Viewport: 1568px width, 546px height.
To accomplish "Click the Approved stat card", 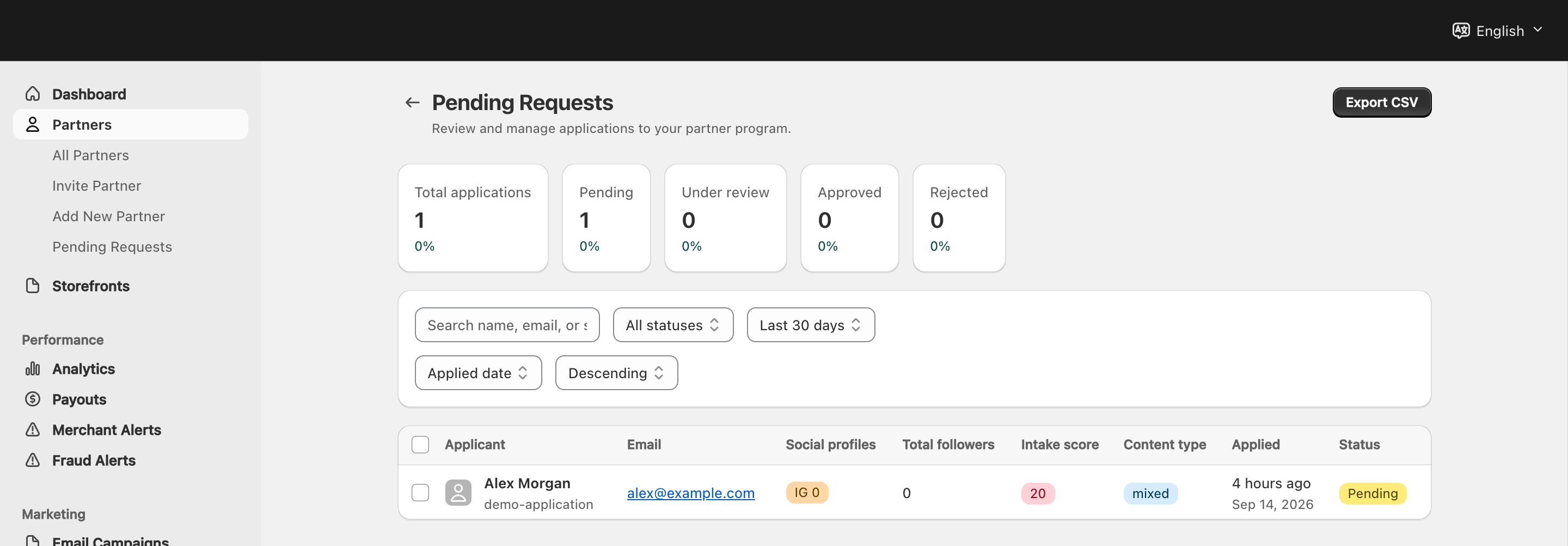I will click(x=850, y=217).
